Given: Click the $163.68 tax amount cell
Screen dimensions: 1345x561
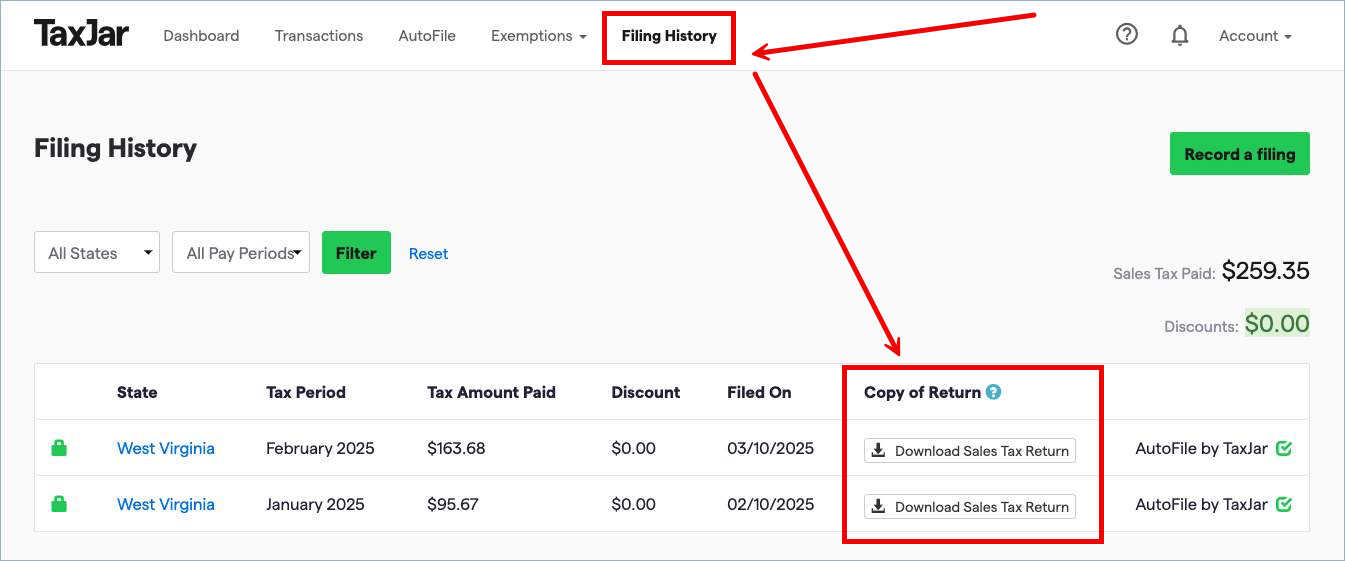Looking at the screenshot, I should 456,448.
